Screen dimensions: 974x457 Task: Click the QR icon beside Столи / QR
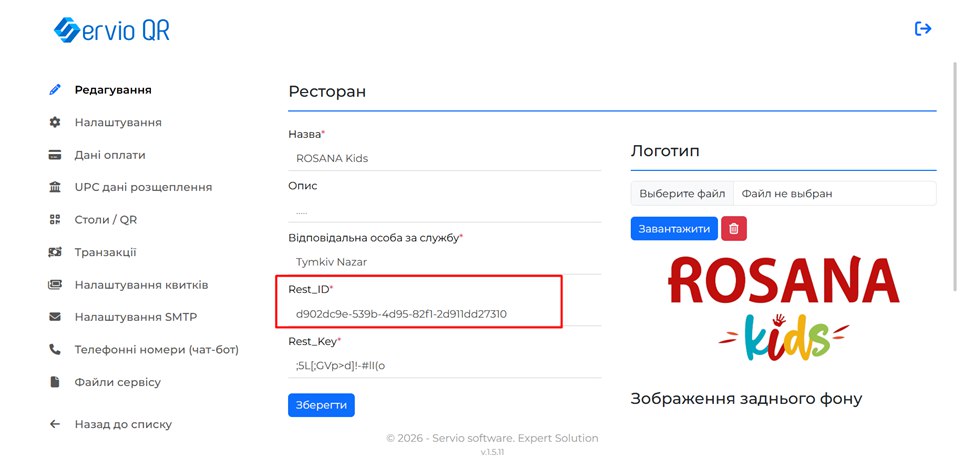56,220
